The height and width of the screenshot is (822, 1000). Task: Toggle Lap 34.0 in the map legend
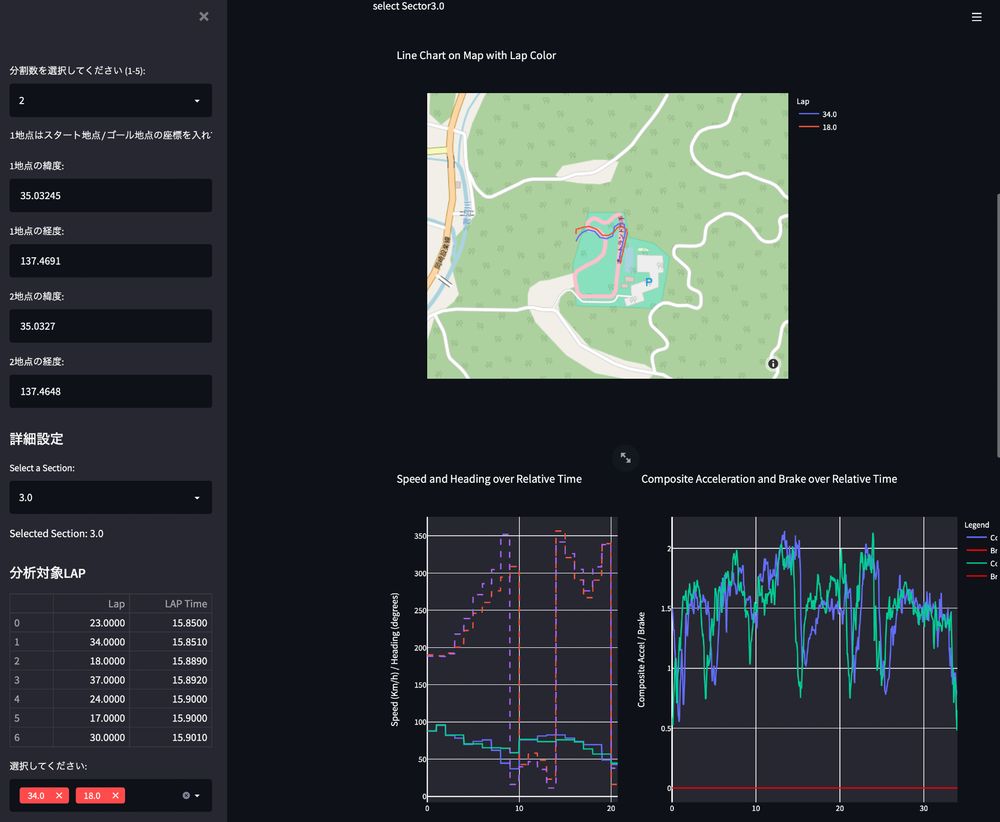coord(818,114)
